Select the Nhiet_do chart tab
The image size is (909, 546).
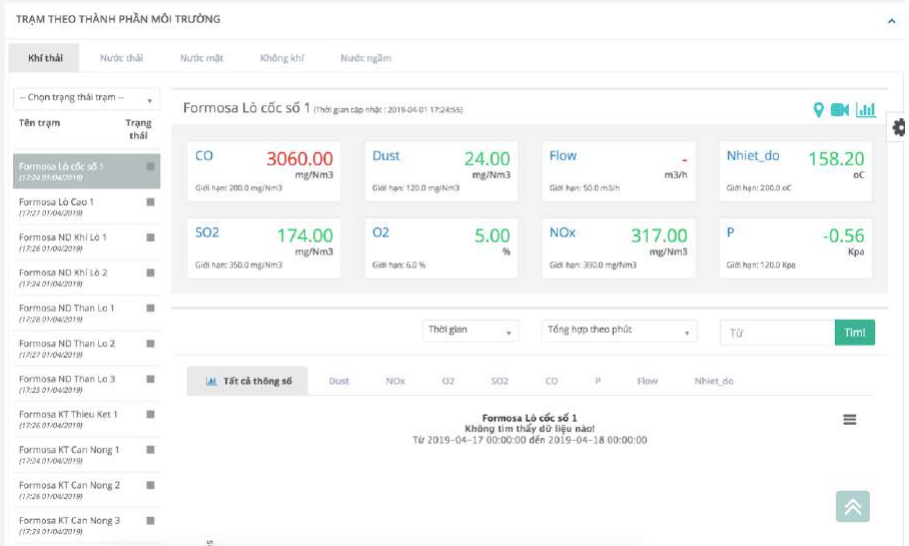coord(713,381)
